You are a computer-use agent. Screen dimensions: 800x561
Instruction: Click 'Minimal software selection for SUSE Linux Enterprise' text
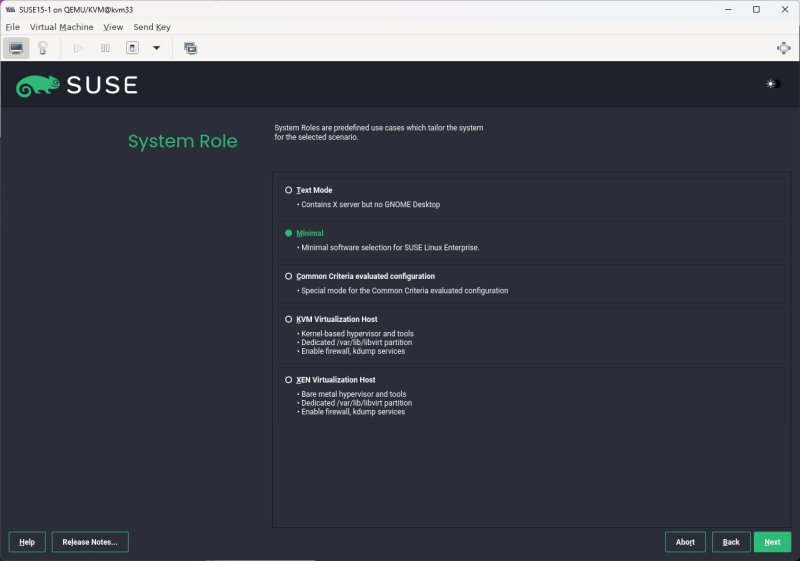(x=390, y=248)
